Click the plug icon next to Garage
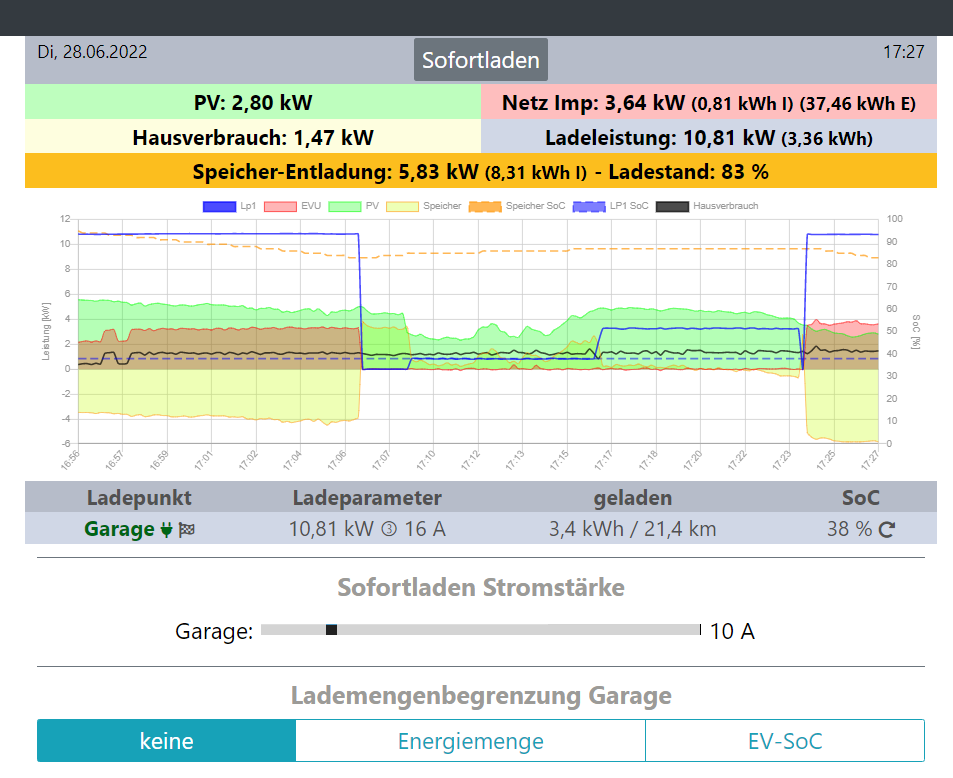 (166, 530)
